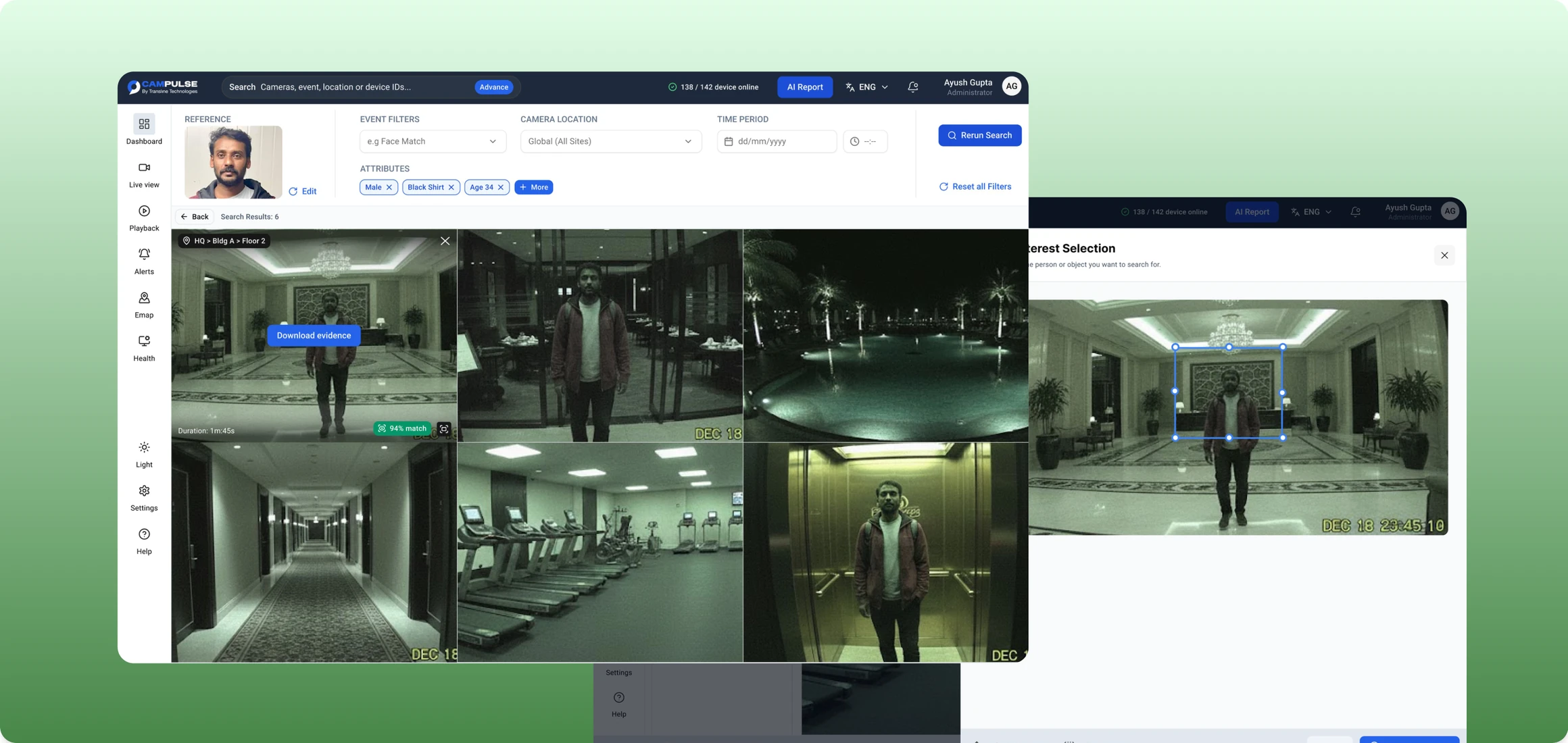This screenshot has height=743, width=1568.
Task: Select the date field dd/mm/yyyy
Action: coord(777,141)
